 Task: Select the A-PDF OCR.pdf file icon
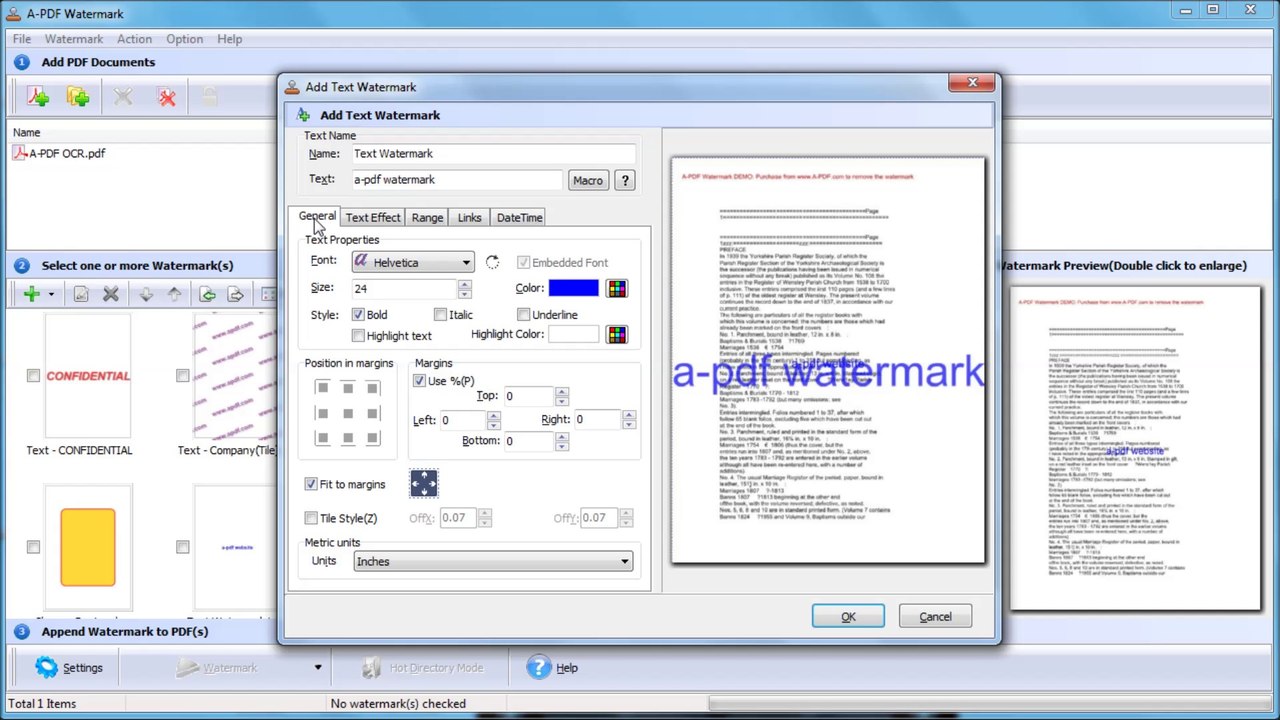(20, 153)
